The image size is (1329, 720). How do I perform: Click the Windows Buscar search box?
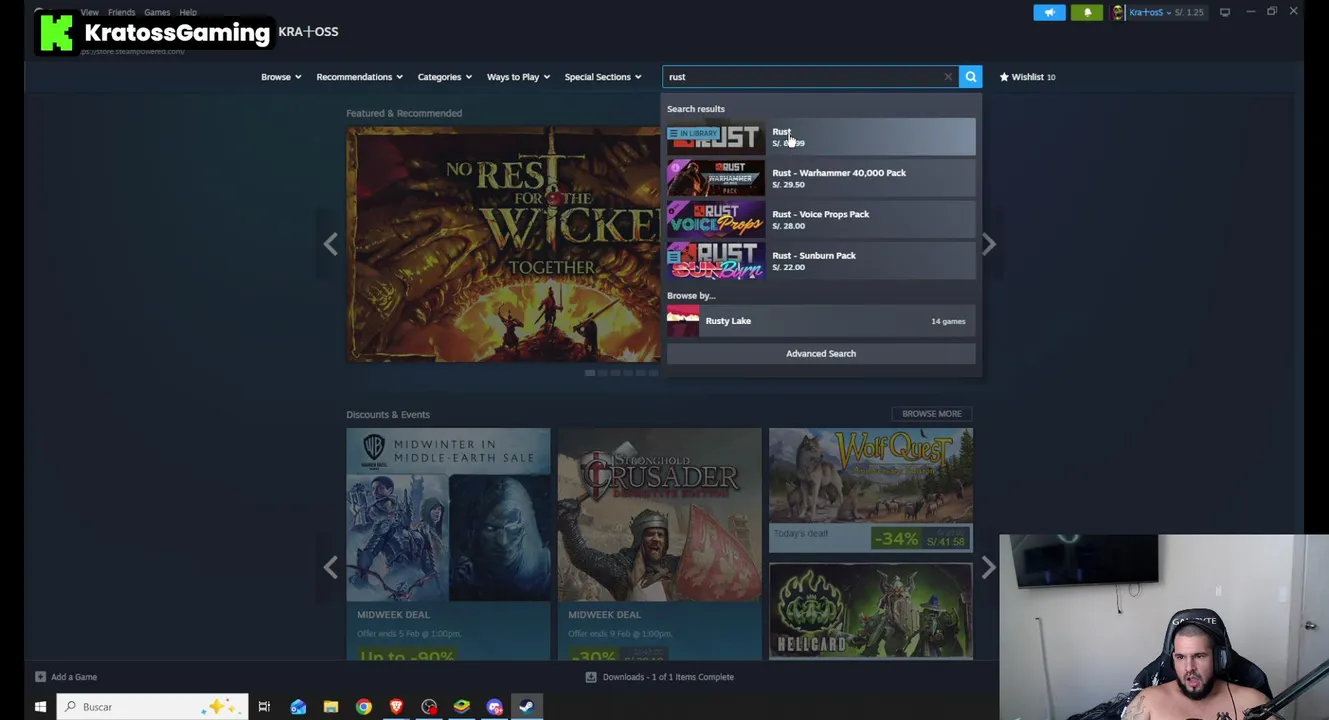152,707
